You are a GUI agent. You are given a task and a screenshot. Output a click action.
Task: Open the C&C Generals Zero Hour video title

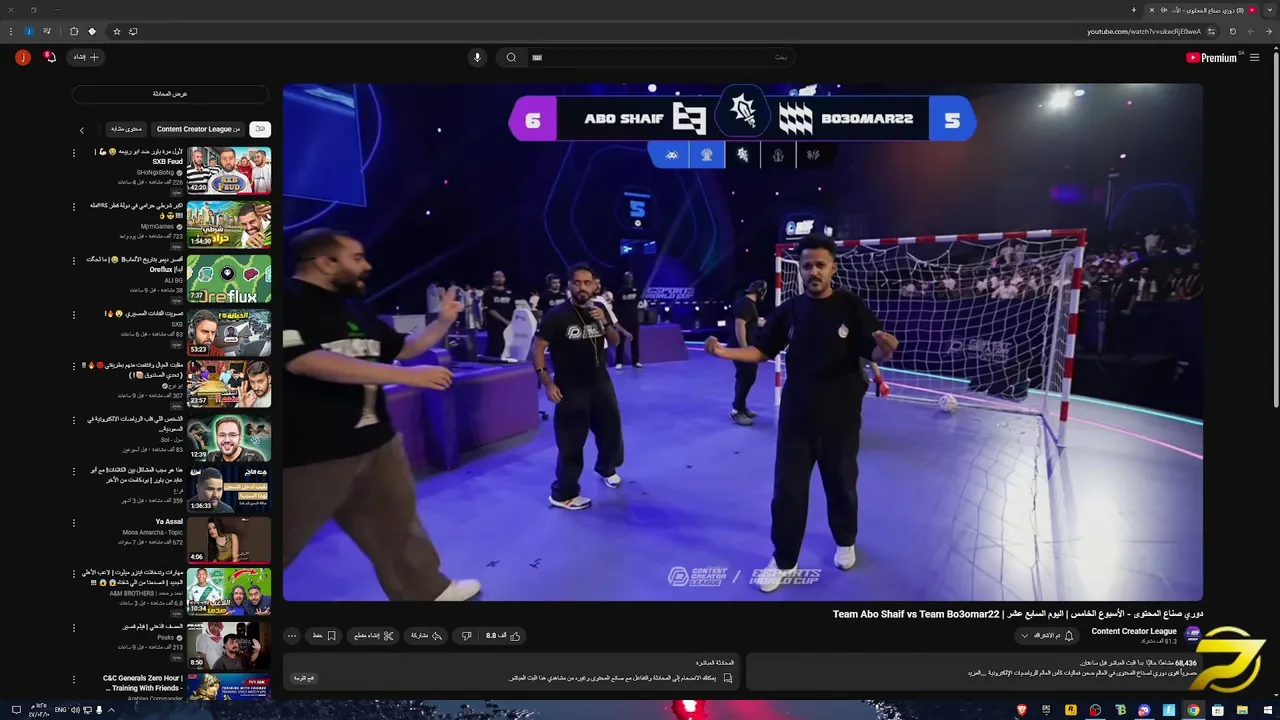pyautogui.click(x=142, y=683)
